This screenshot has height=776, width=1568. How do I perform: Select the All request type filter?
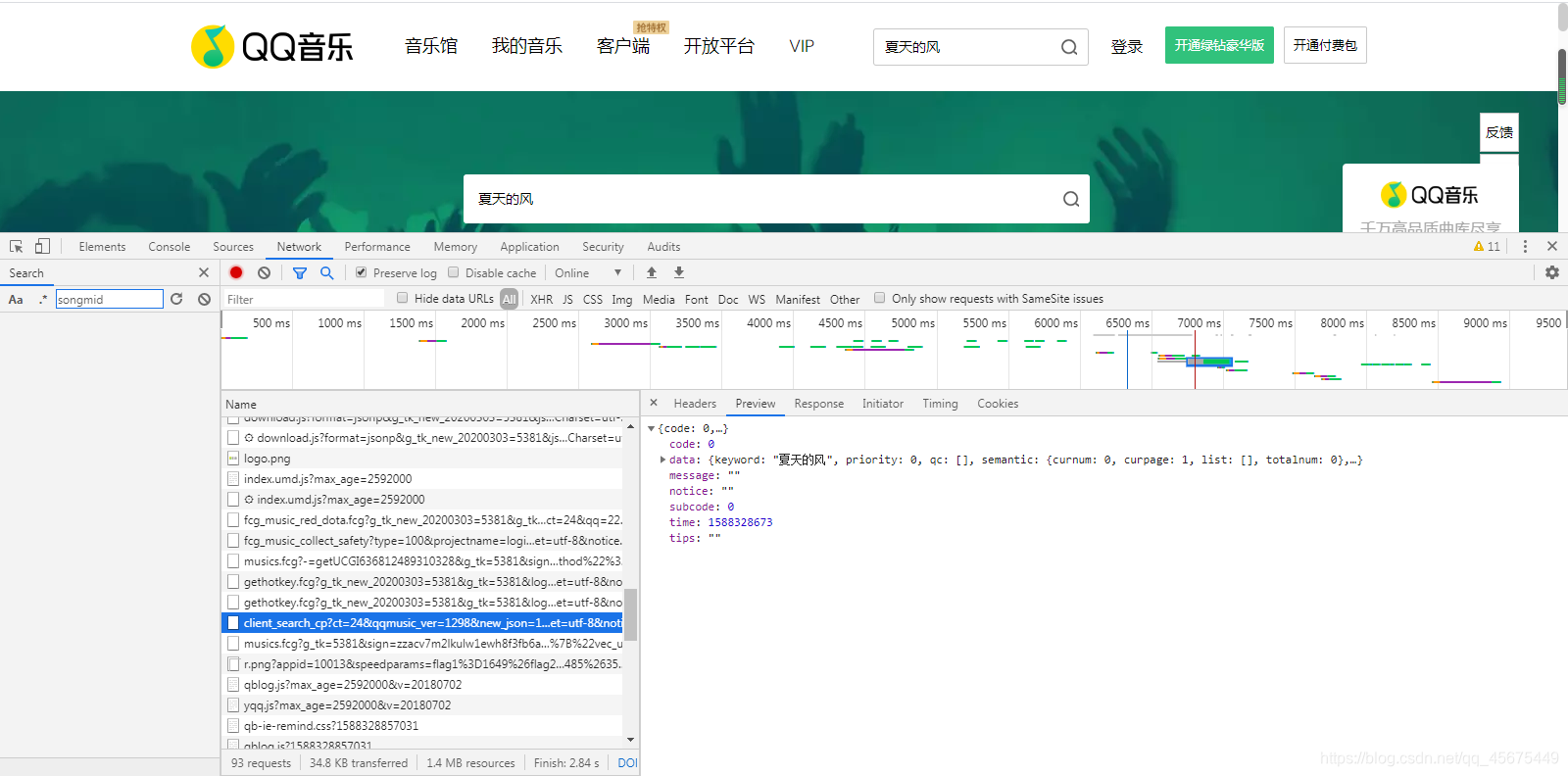tap(510, 300)
